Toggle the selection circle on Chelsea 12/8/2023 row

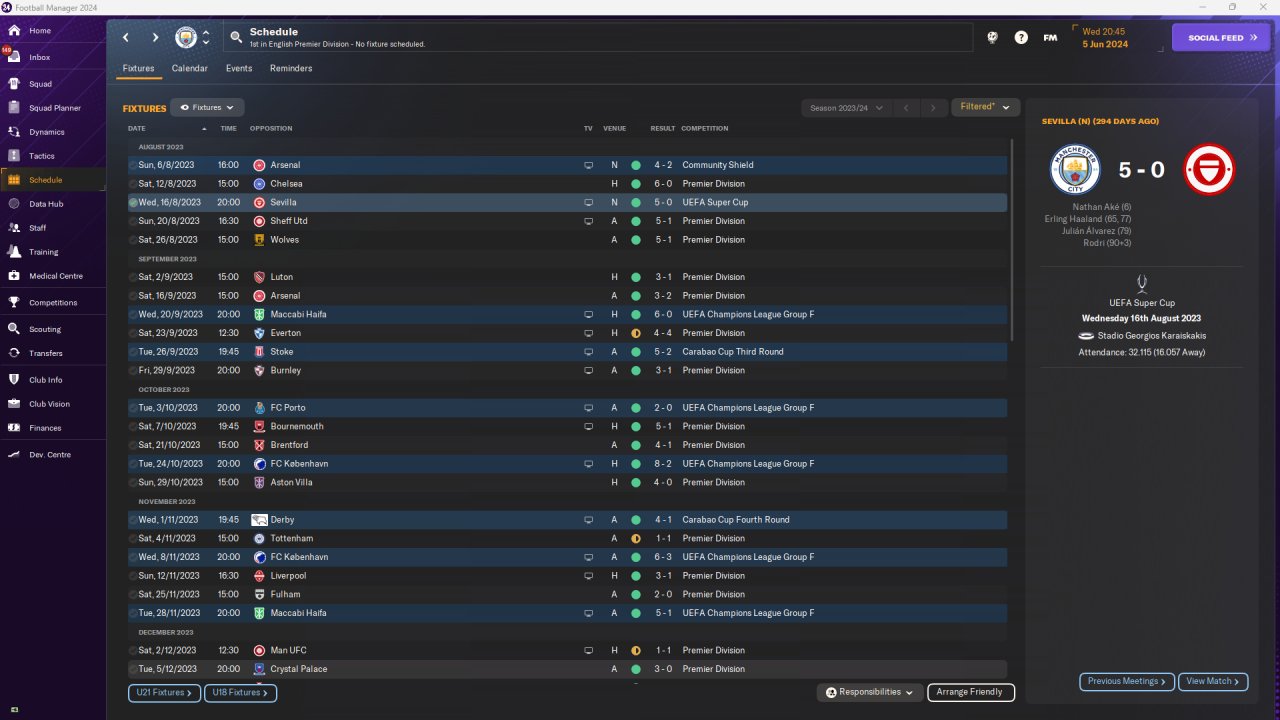(x=133, y=184)
